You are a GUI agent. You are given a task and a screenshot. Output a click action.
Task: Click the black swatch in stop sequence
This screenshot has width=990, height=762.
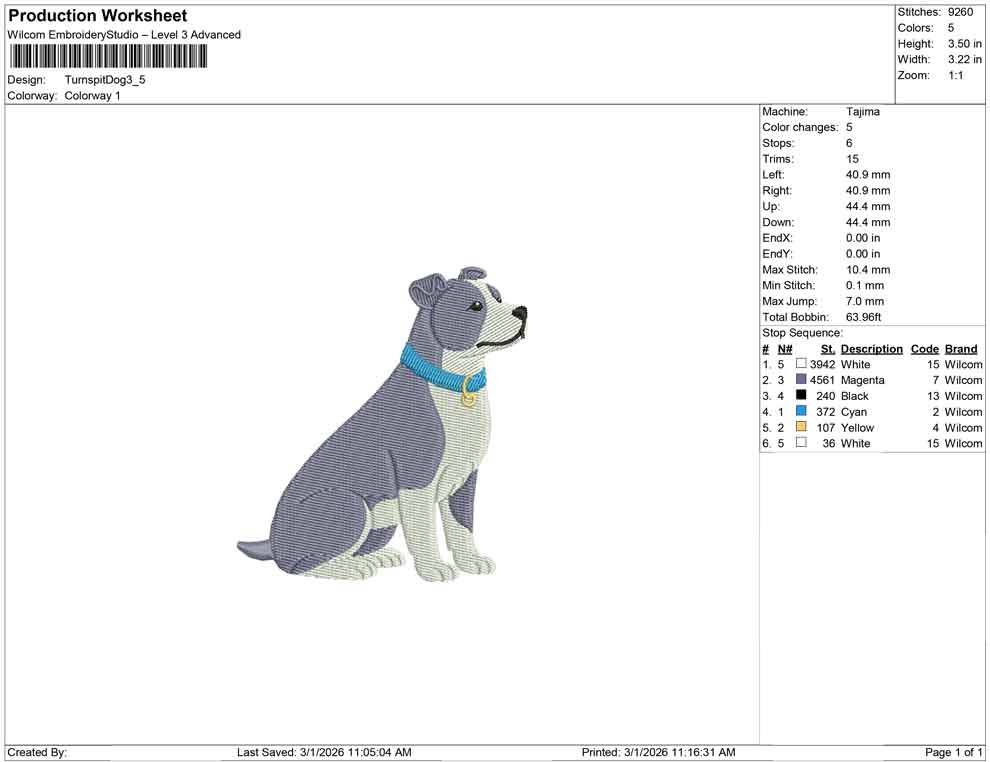[801, 395]
